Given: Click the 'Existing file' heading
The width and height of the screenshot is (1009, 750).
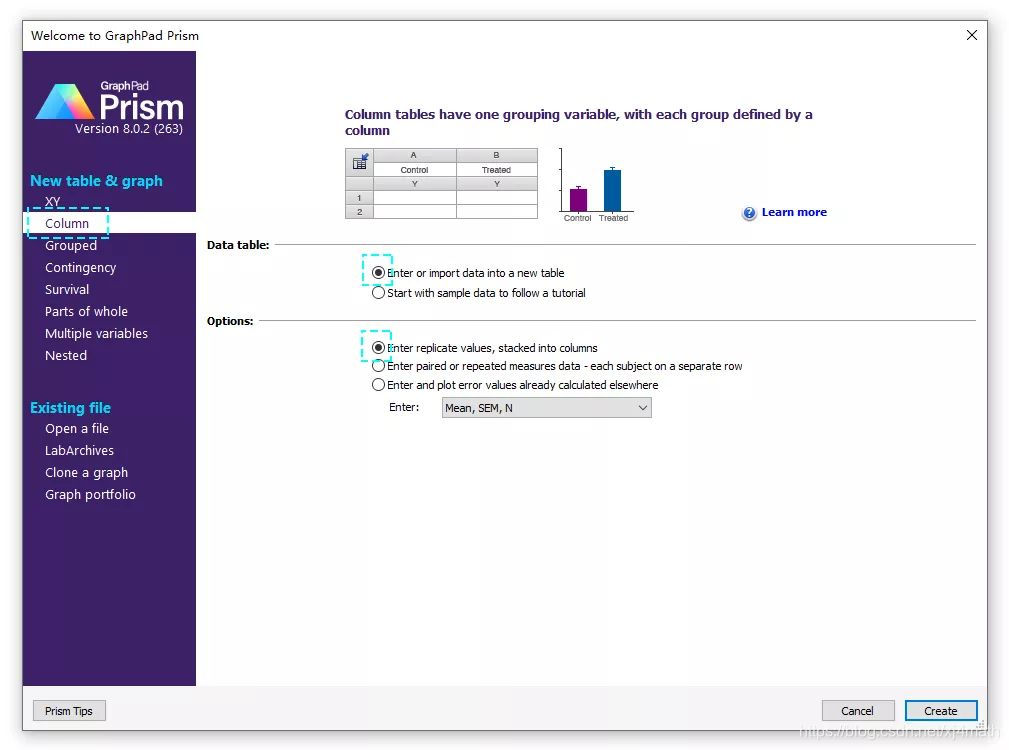Looking at the screenshot, I should 70,408.
